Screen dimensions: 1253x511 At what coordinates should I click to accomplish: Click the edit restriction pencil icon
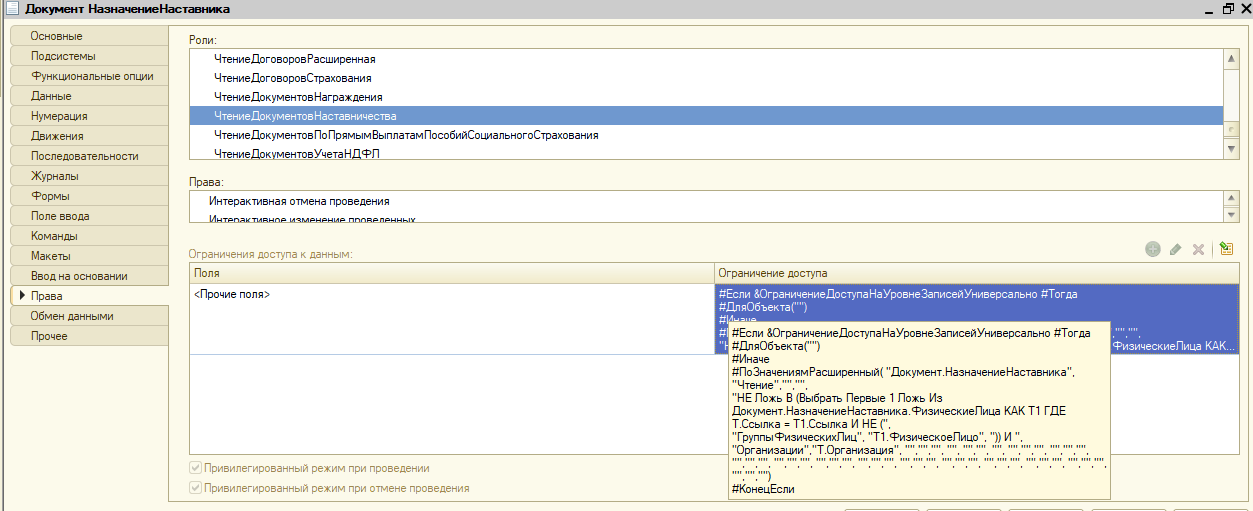pos(1175,249)
